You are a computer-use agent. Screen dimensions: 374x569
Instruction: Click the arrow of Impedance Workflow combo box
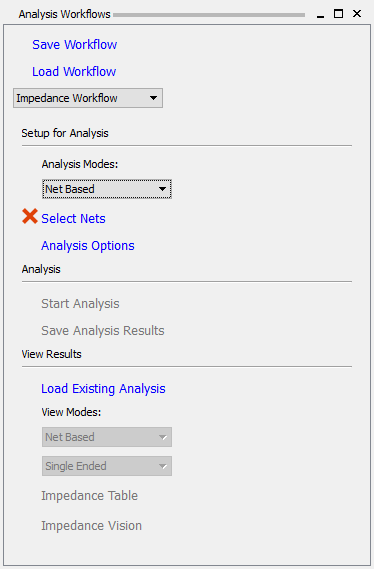pos(153,98)
